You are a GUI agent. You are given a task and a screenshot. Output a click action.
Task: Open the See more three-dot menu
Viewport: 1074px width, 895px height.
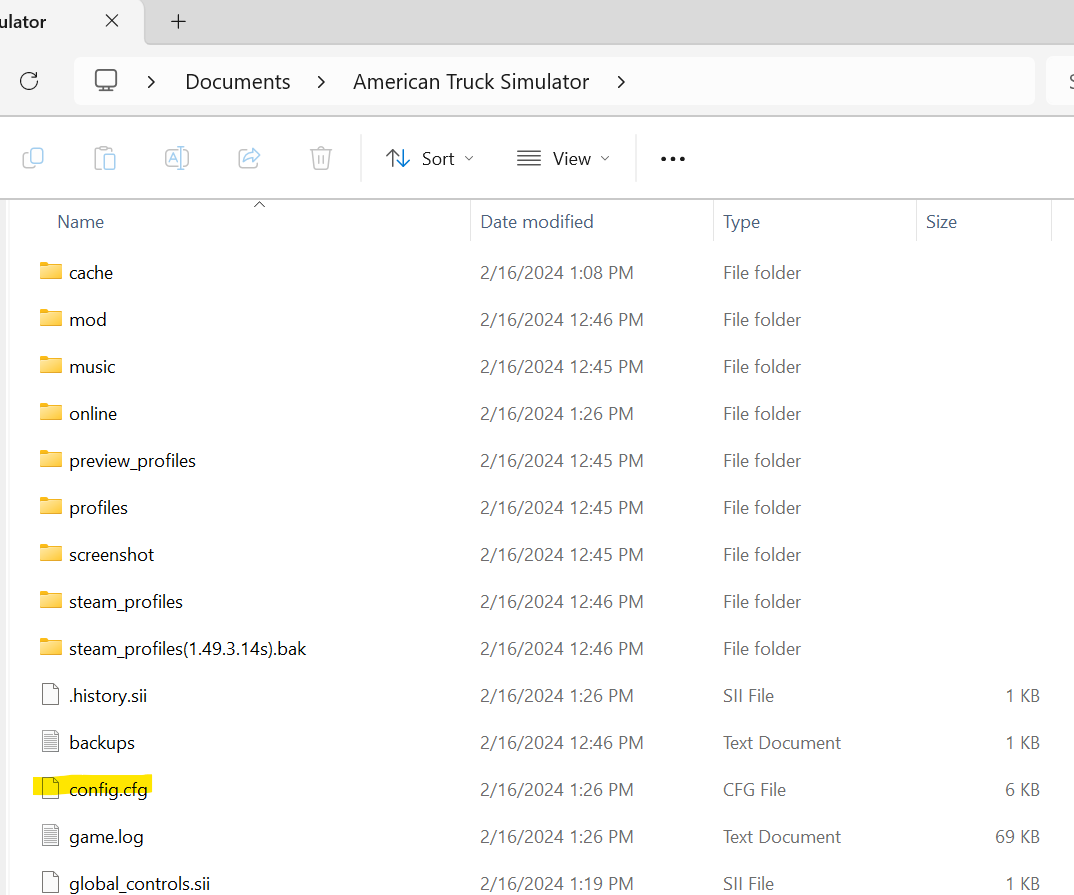(x=673, y=159)
